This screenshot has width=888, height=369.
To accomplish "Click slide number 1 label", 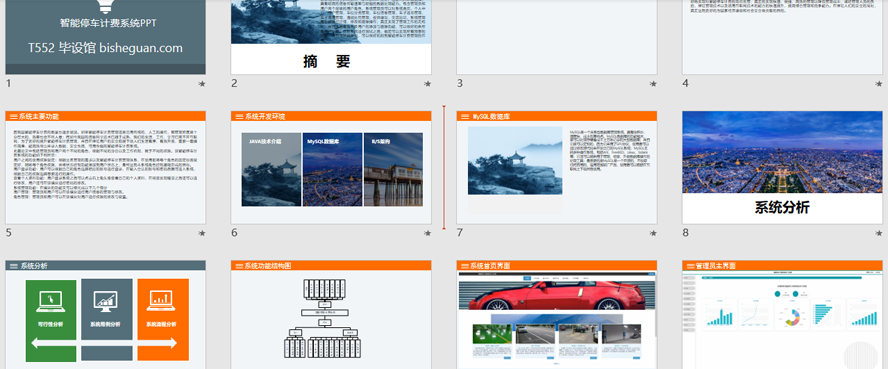I will [x=8, y=83].
